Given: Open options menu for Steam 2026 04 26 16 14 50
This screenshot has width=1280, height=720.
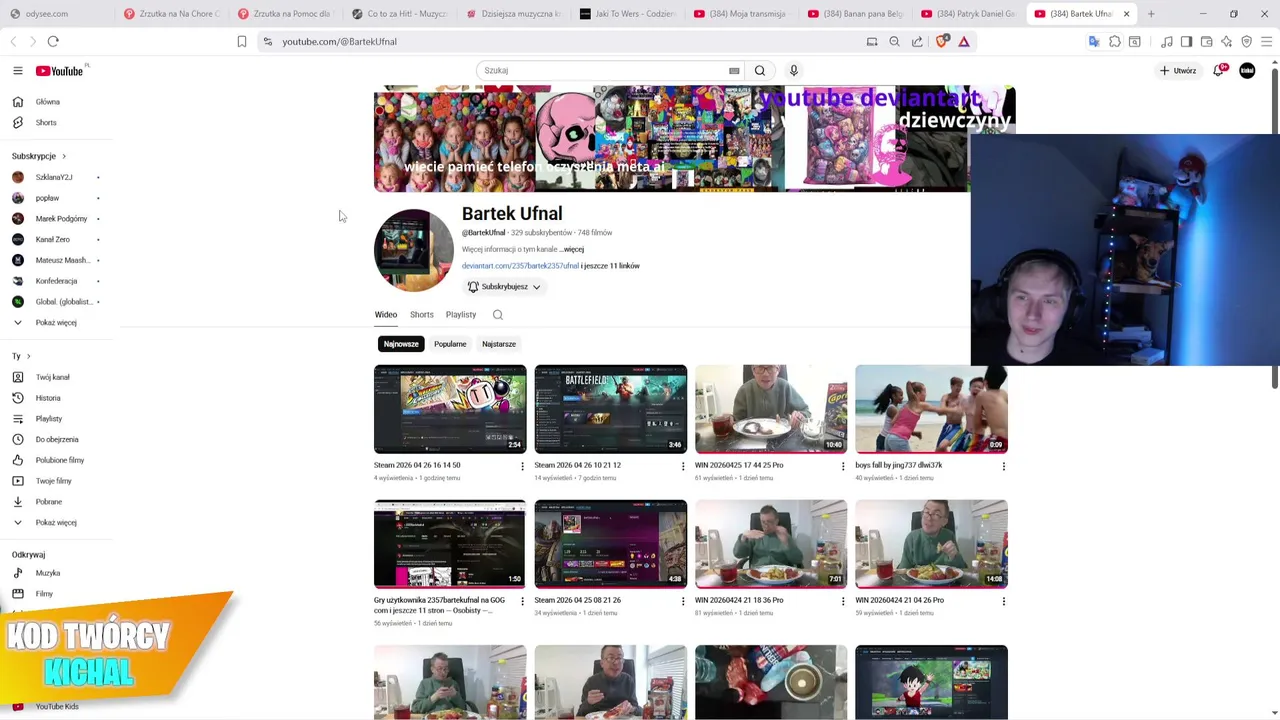Looking at the screenshot, I should 522,466.
